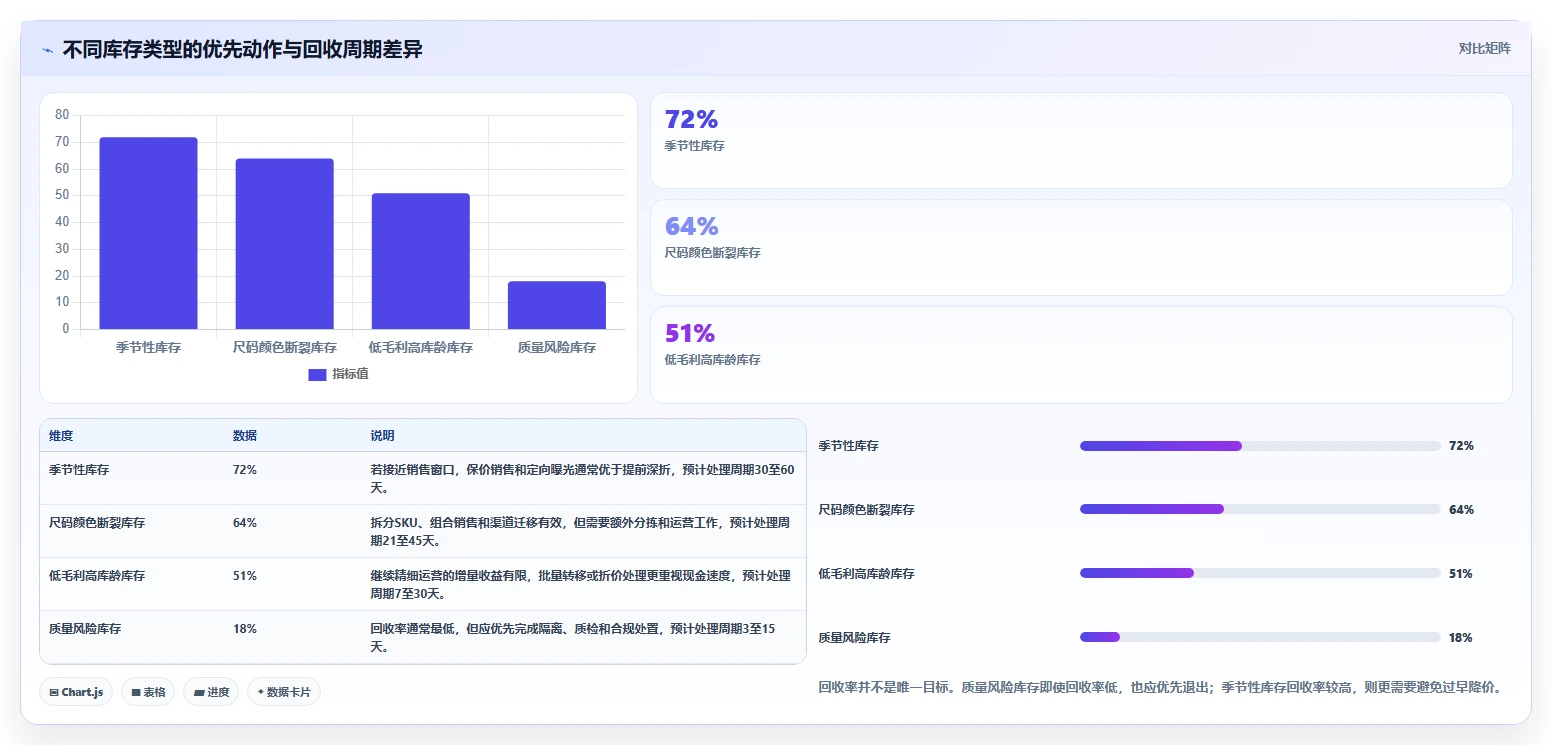Viewport: 1552px width, 745px height.
Task: Click the 尺码颜色断裂库存 x-axis label under the chart
Action: tap(284, 348)
